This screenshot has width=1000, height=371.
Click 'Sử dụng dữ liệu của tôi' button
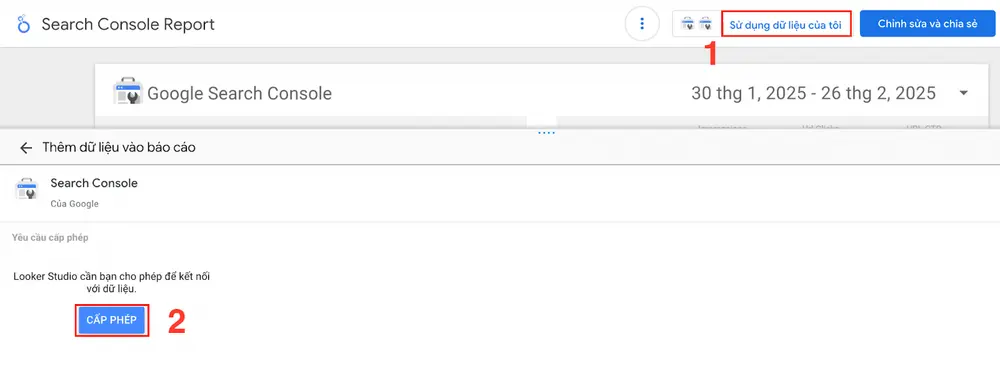point(786,24)
